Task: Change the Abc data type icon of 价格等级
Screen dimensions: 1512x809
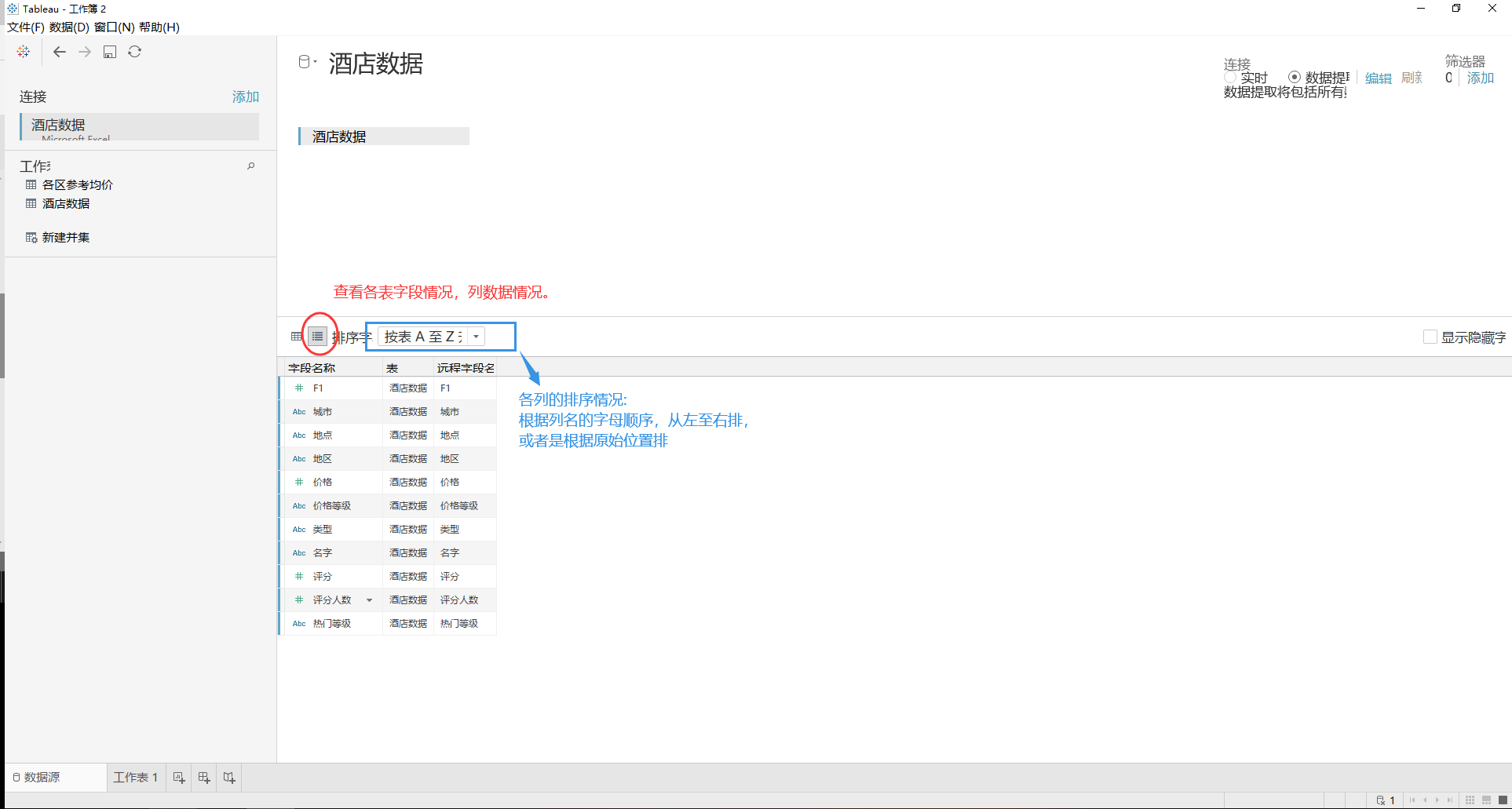Action: point(299,505)
